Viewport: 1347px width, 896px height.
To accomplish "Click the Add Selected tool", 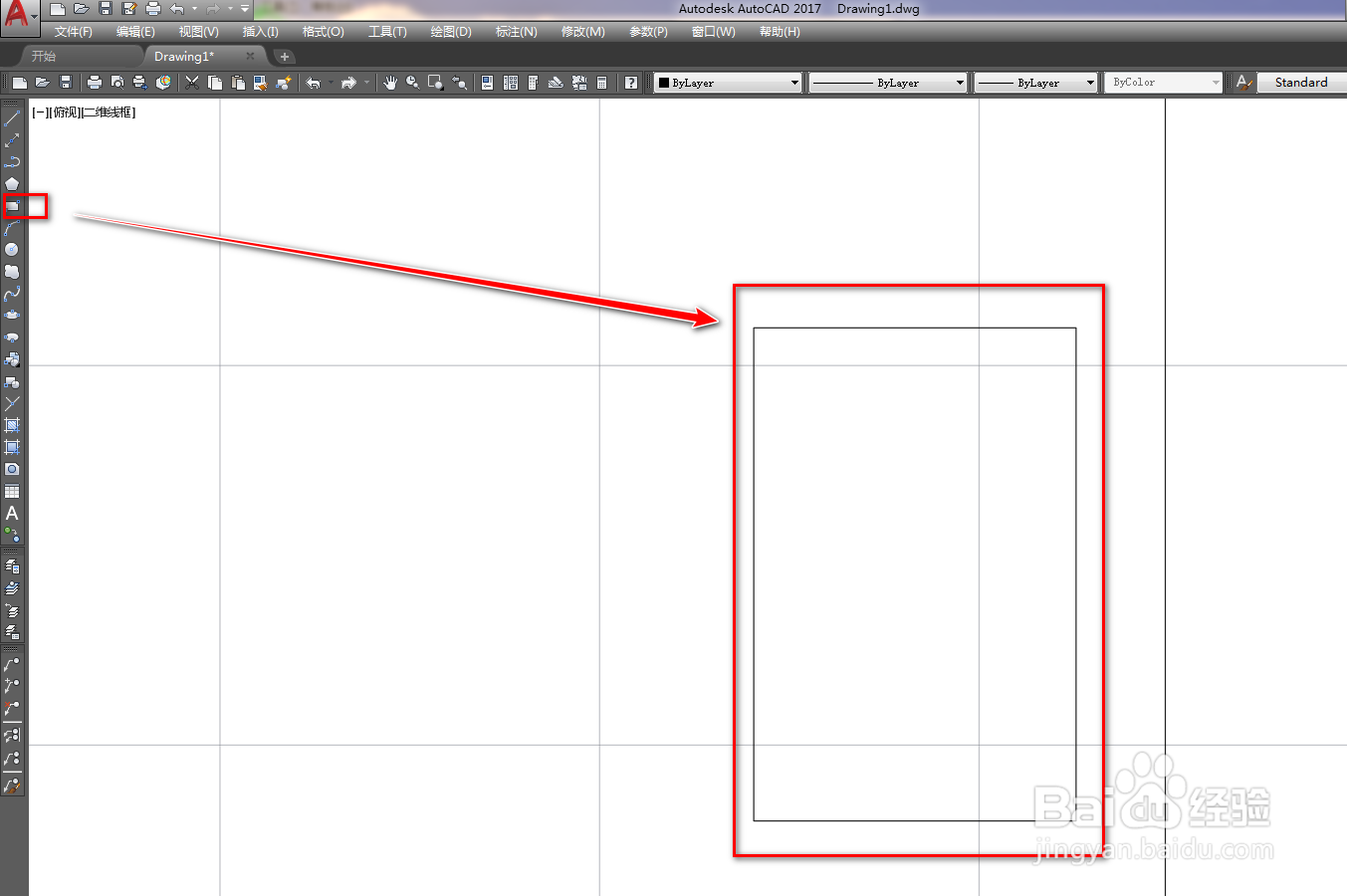I will click(12, 535).
